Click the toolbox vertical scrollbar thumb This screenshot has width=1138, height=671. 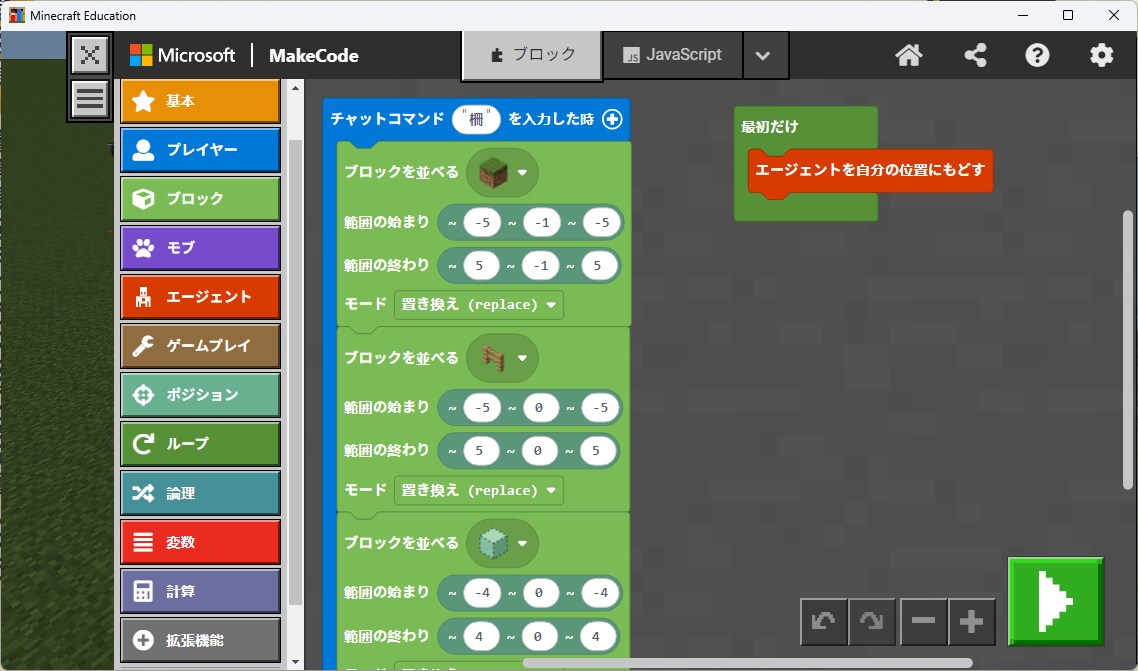295,372
